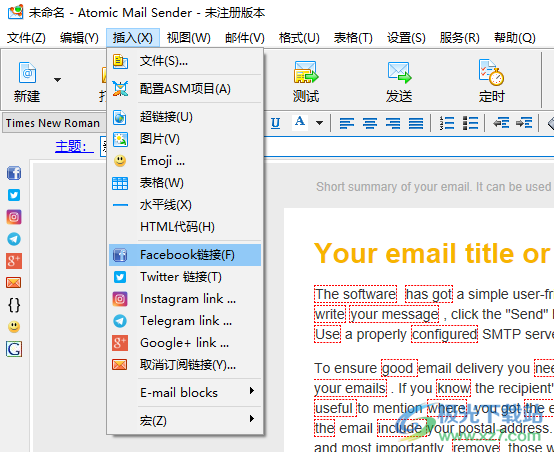Click the Test (测试) toolbar icon

click(x=306, y=73)
